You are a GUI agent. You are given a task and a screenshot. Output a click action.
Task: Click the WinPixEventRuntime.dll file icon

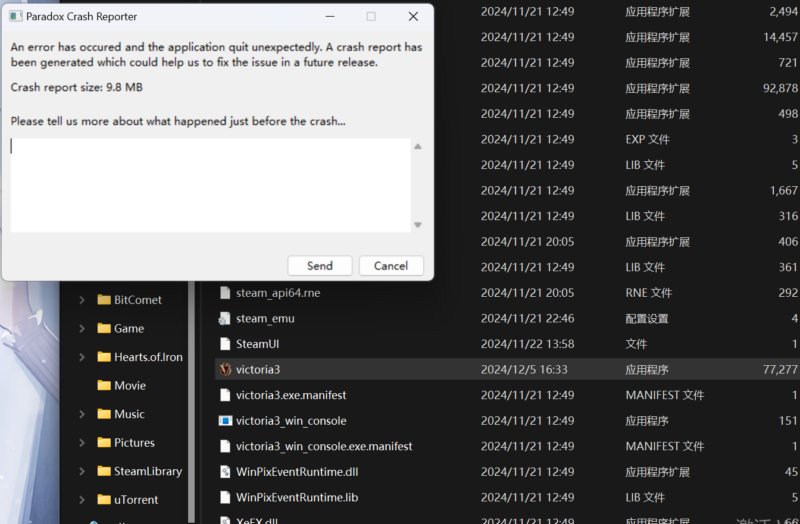(225, 472)
